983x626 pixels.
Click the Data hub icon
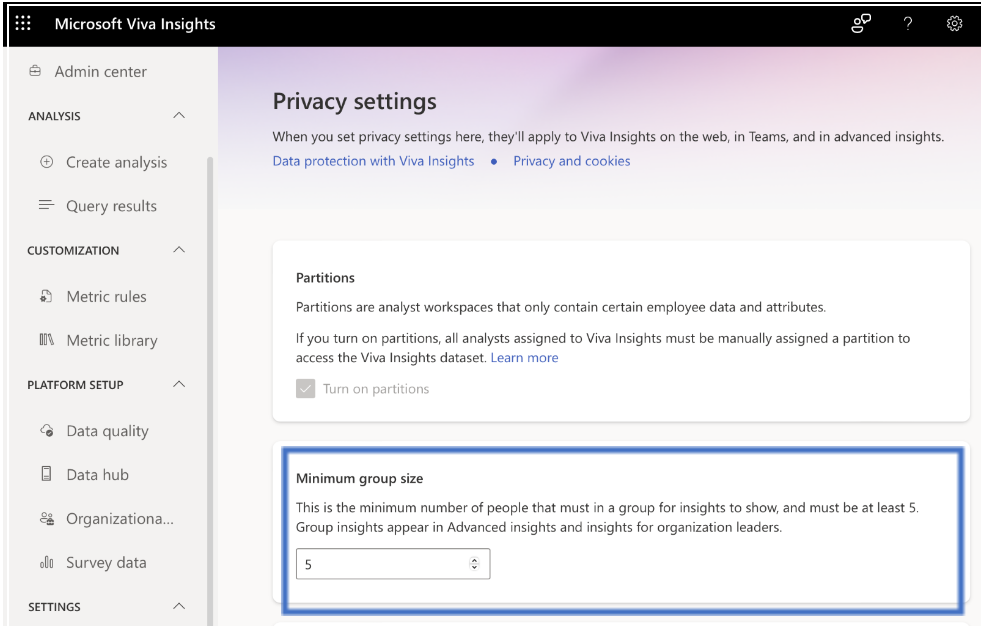point(46,474)
